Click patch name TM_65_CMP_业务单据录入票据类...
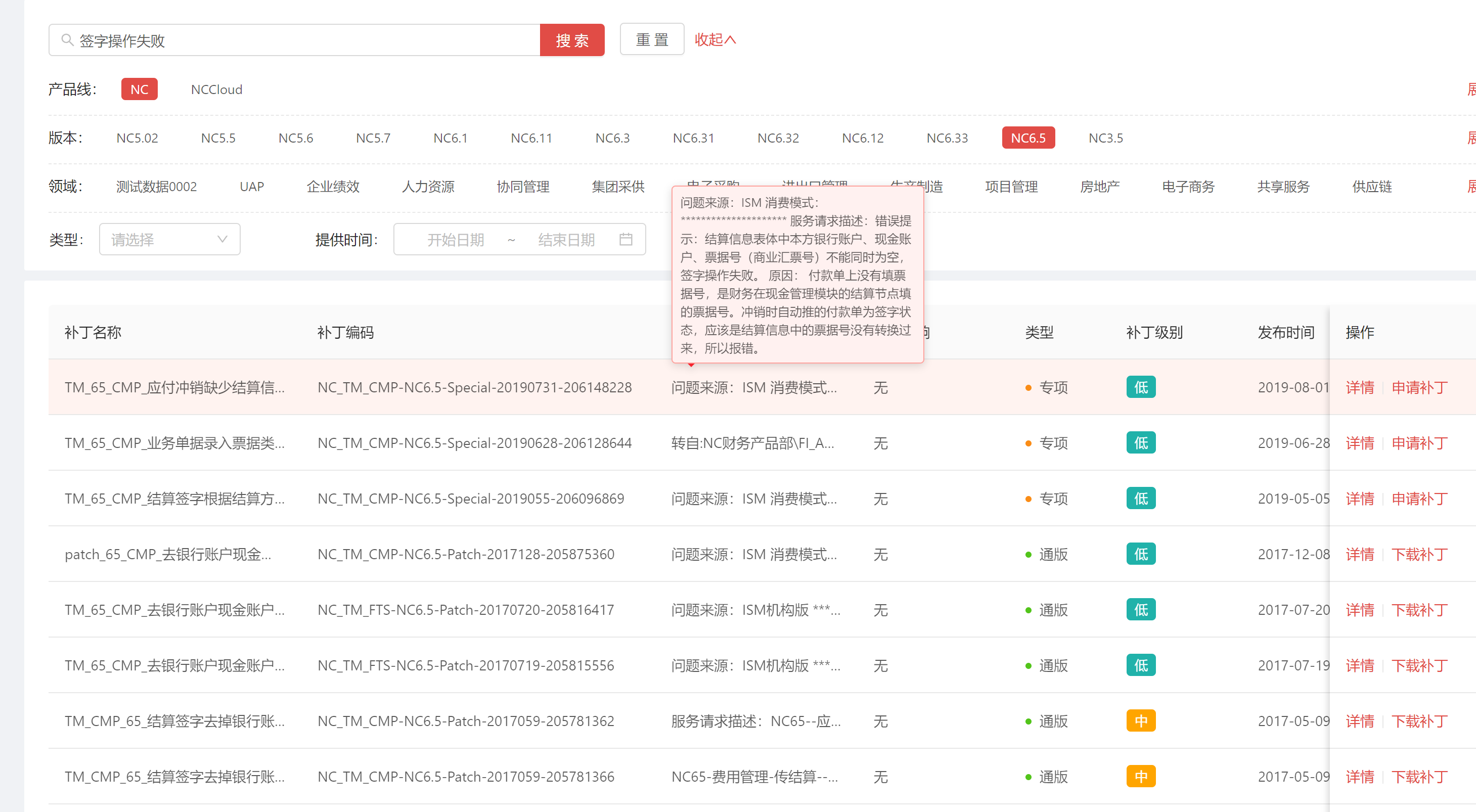The width and height of the screenshot is (1476, 812). tap(175, 443)
